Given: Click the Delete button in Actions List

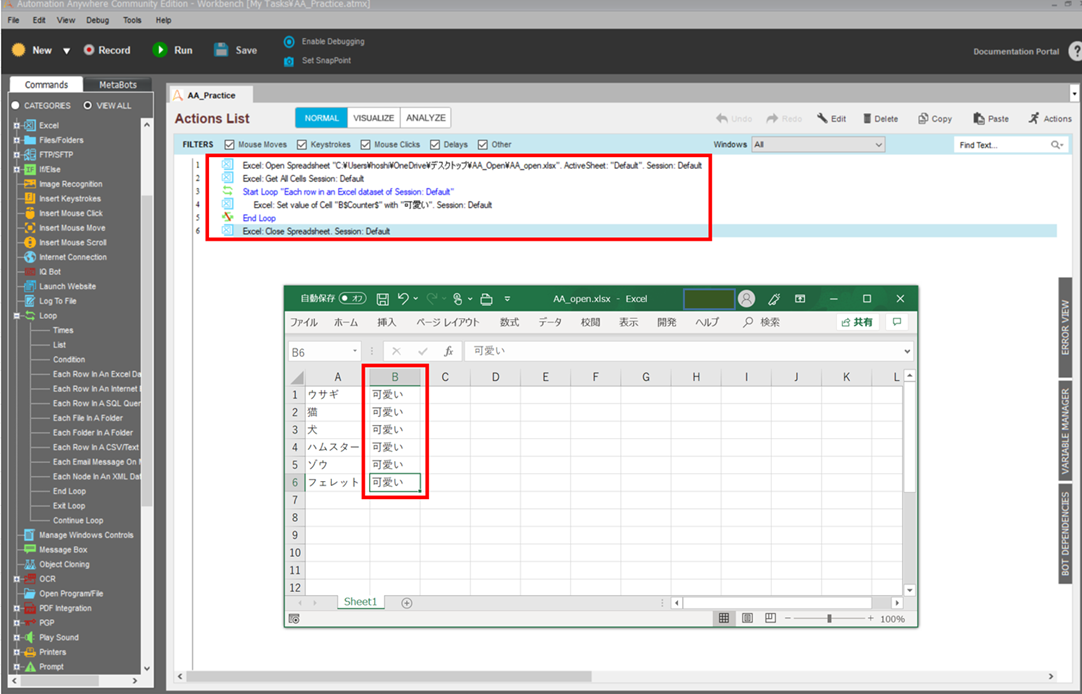Looking at the screenshot, I should point(881,119).
